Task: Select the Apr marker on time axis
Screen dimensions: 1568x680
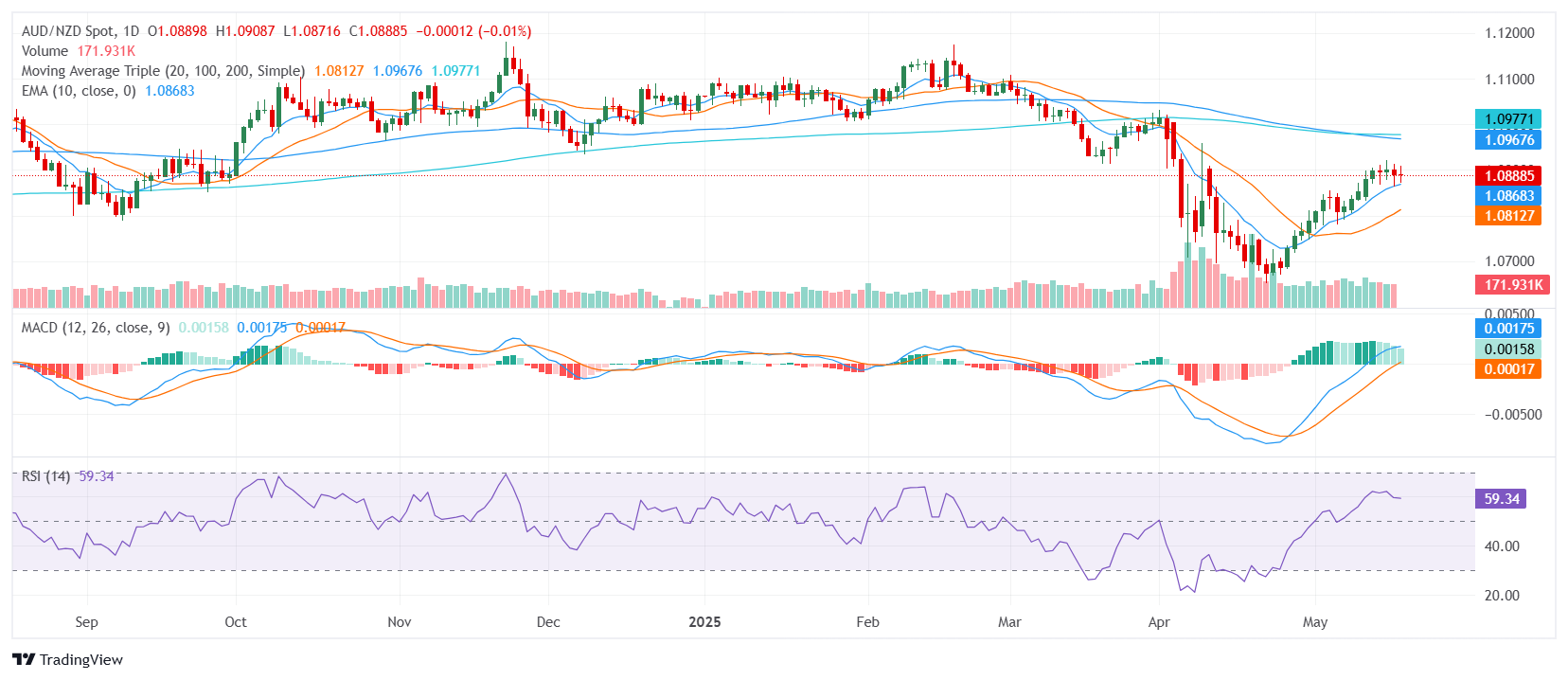Action: pyautogui.click(x=1159, y=622)
